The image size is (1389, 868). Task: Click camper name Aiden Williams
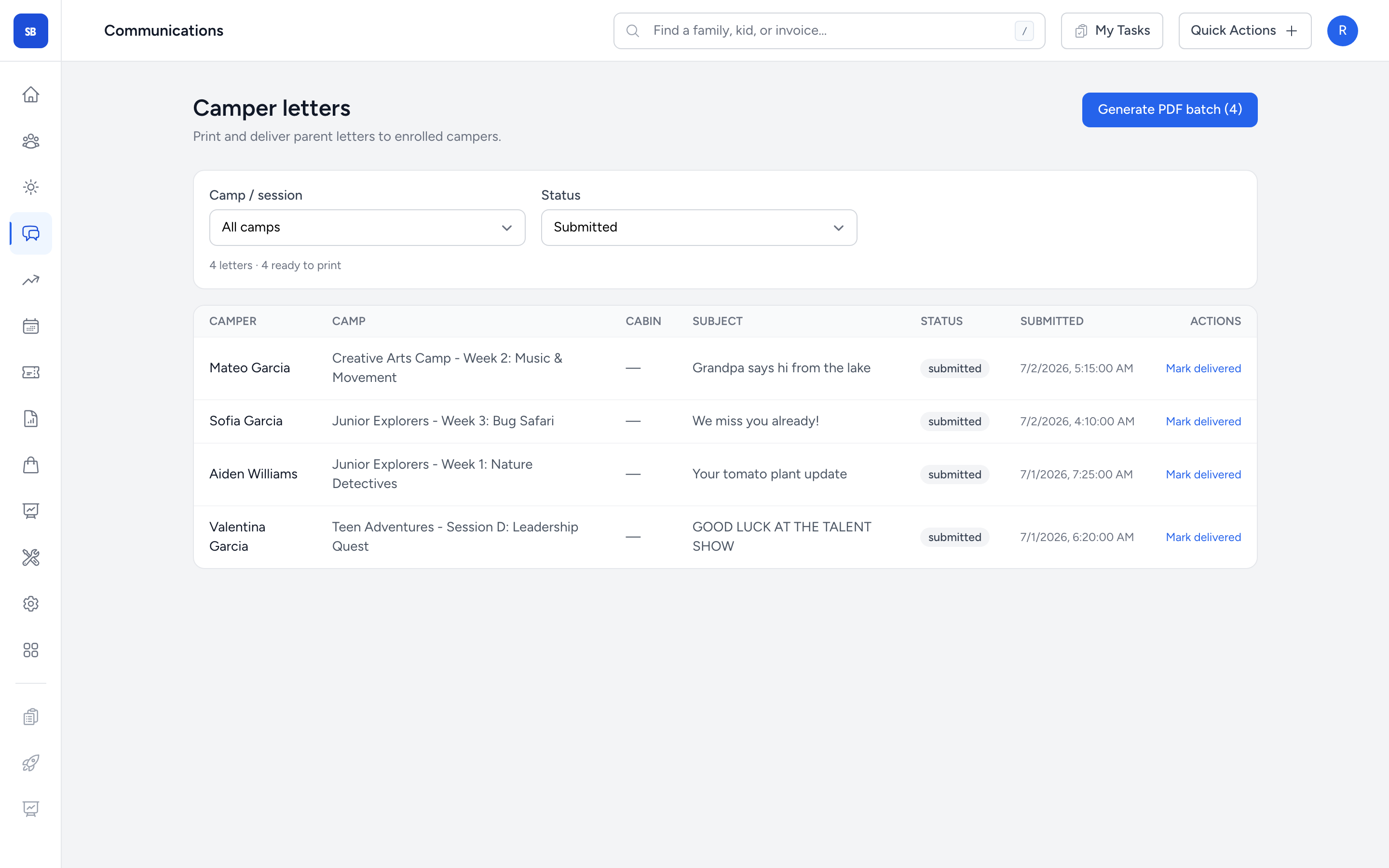(x=253, y=474)
